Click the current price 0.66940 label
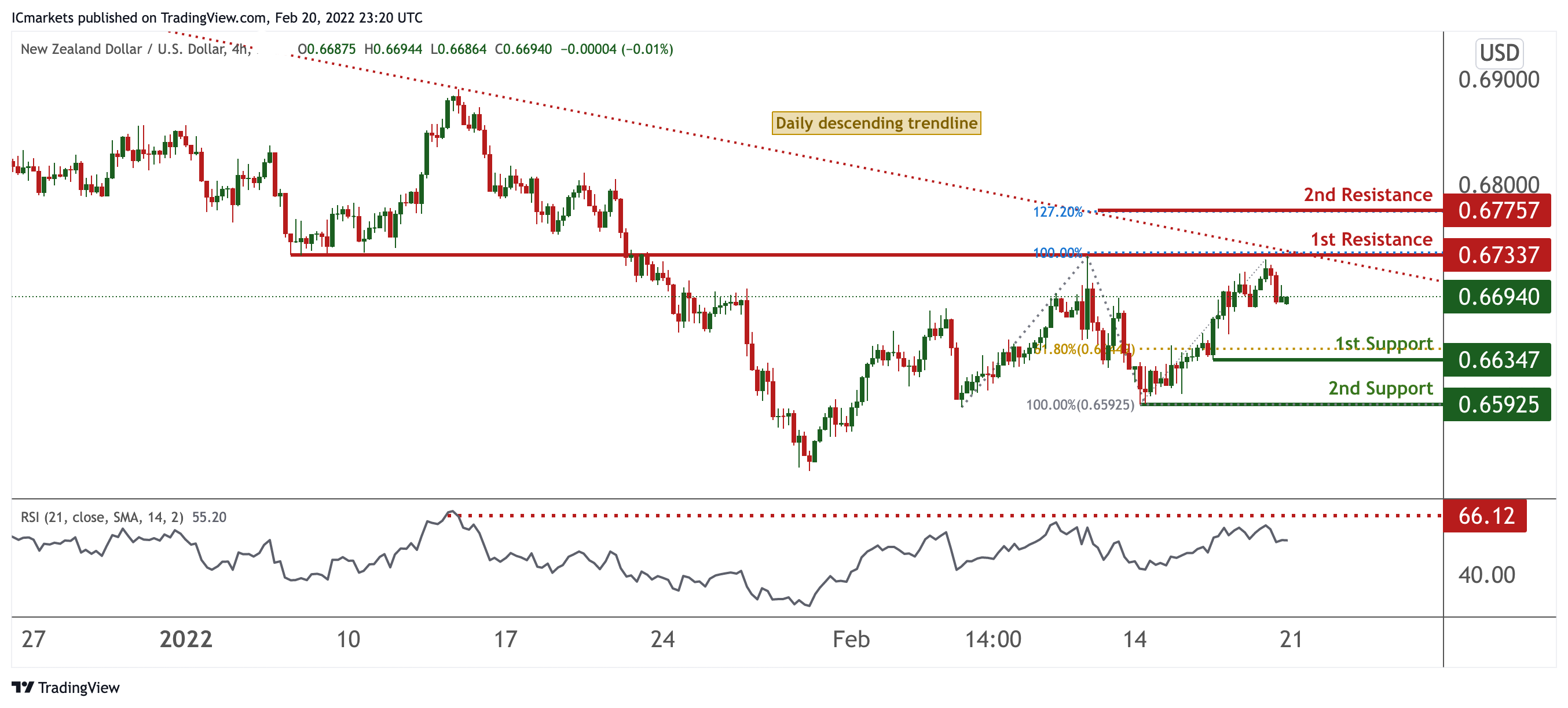The width and height of the screenshot is (1568, 708). pyautogui.click(x=1497, y=297)
